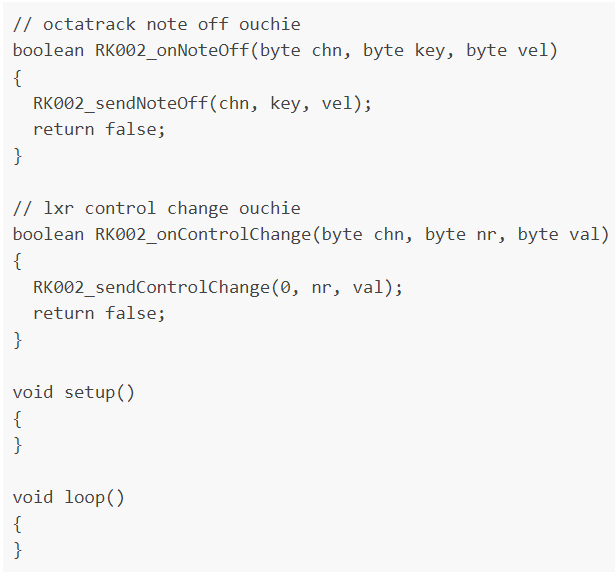Click the void loop() declaration
The height and width of the screenshot is (578, 615).
(x=68, y=497)
